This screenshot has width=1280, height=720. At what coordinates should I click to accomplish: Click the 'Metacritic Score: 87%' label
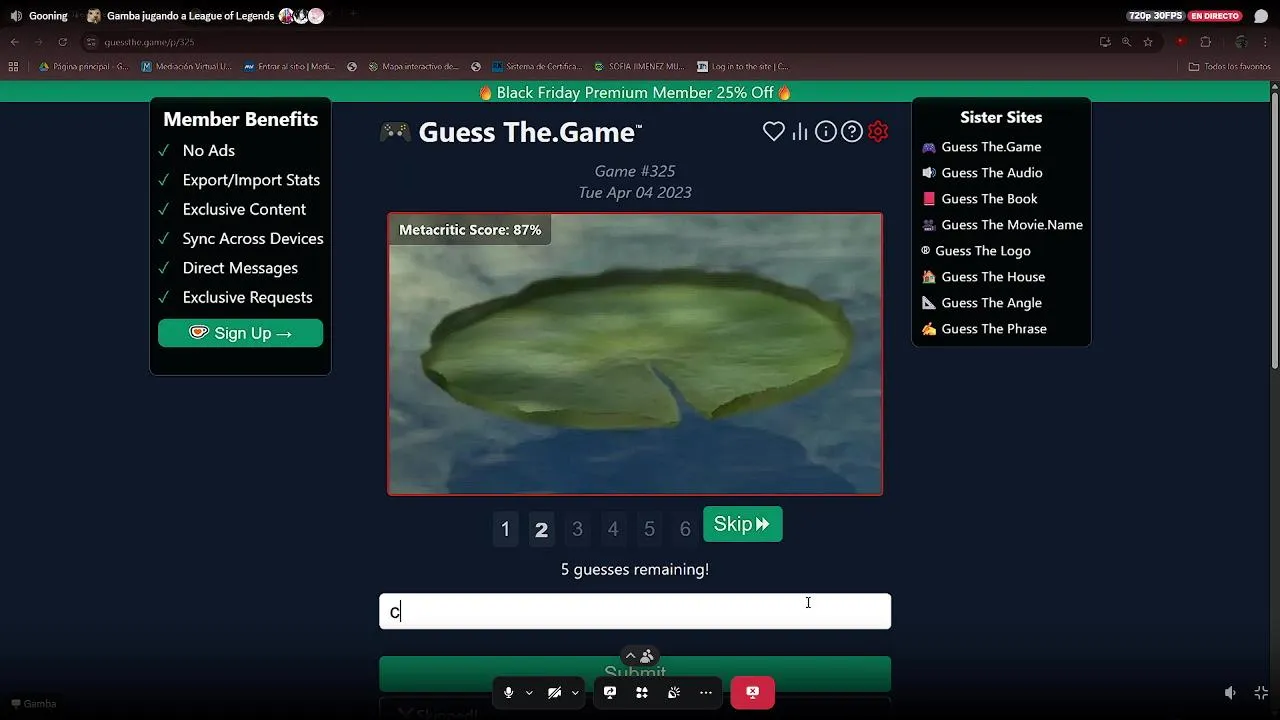click(x=470, y=230)
